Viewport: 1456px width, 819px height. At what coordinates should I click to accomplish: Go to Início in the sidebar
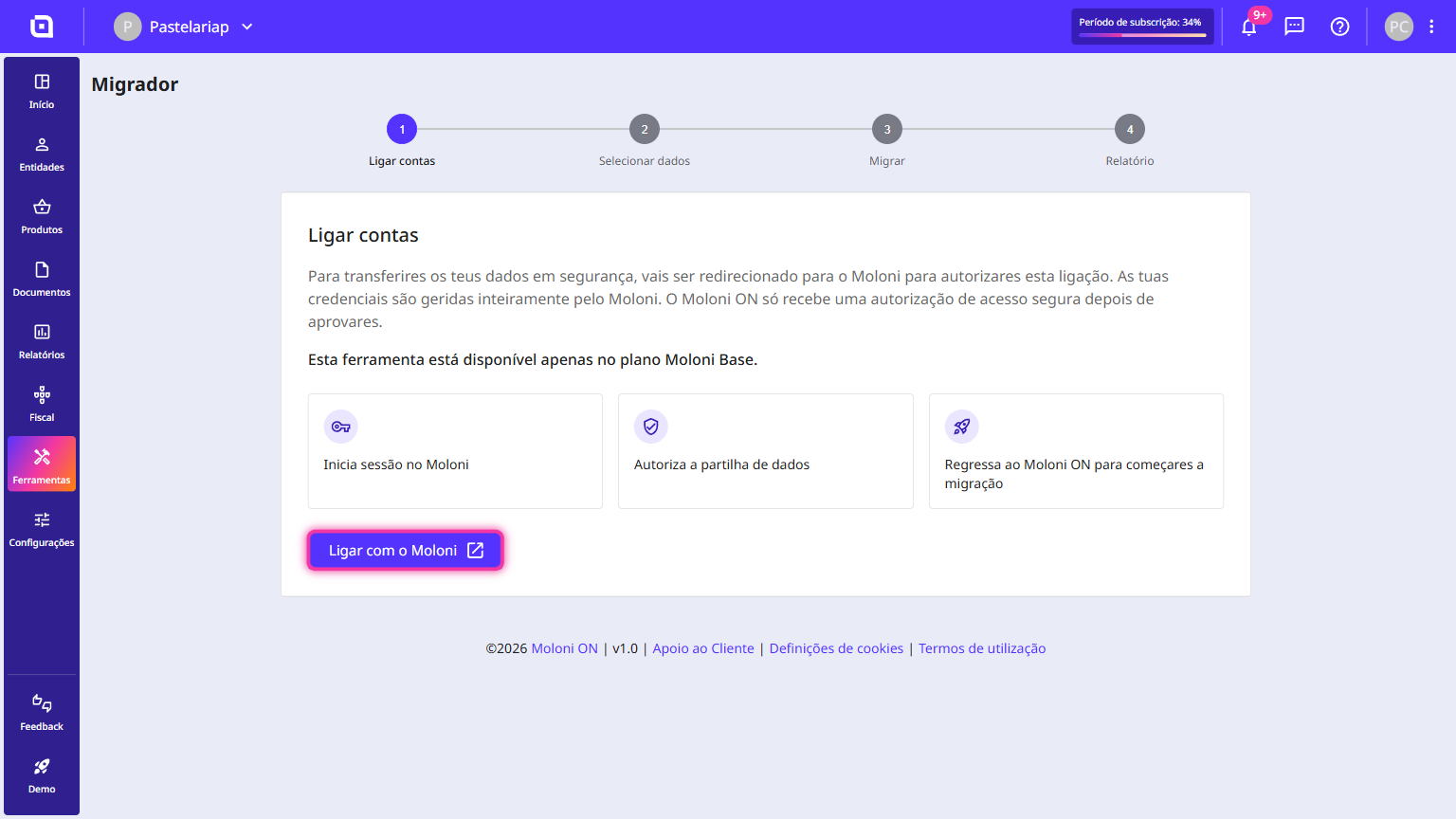coord(42,92)
